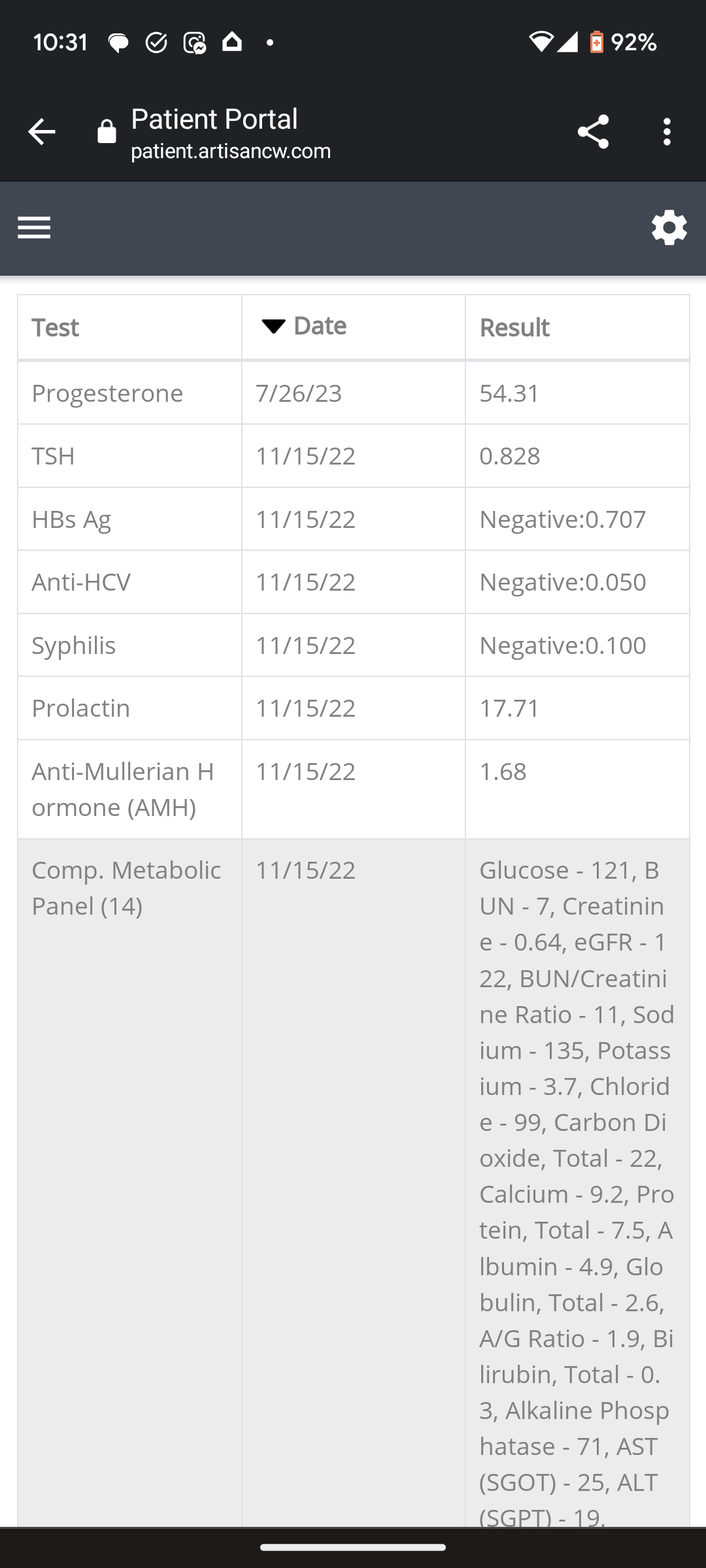
Task: Tap the back arrow in browser bar
Action: pos(42,132)
